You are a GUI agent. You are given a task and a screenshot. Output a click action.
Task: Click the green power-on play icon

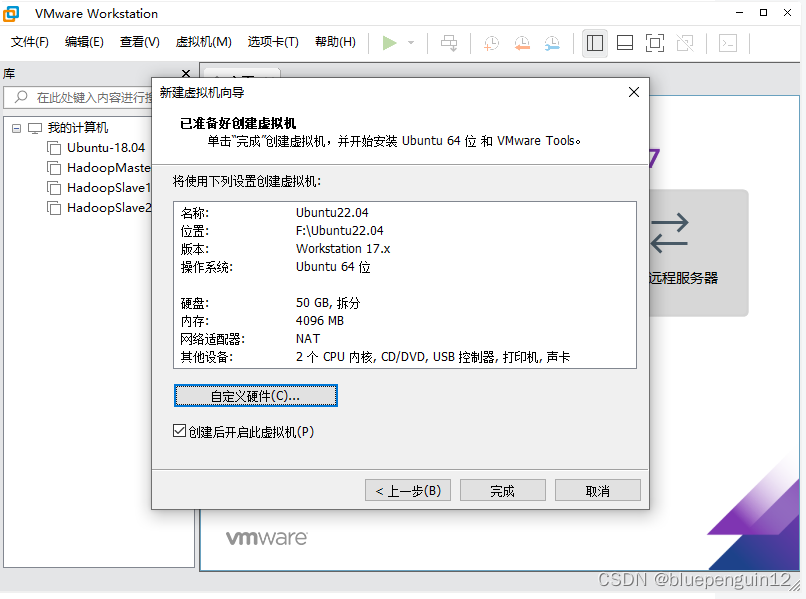coord(389,43)
